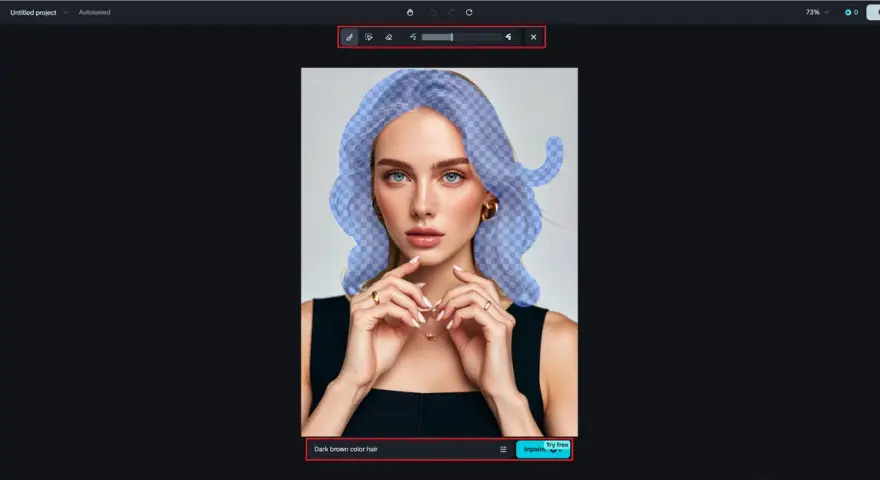Viewport: 880px width, 480px height.
Task: Activate the hand pan tool
Action: pos(410,12)
